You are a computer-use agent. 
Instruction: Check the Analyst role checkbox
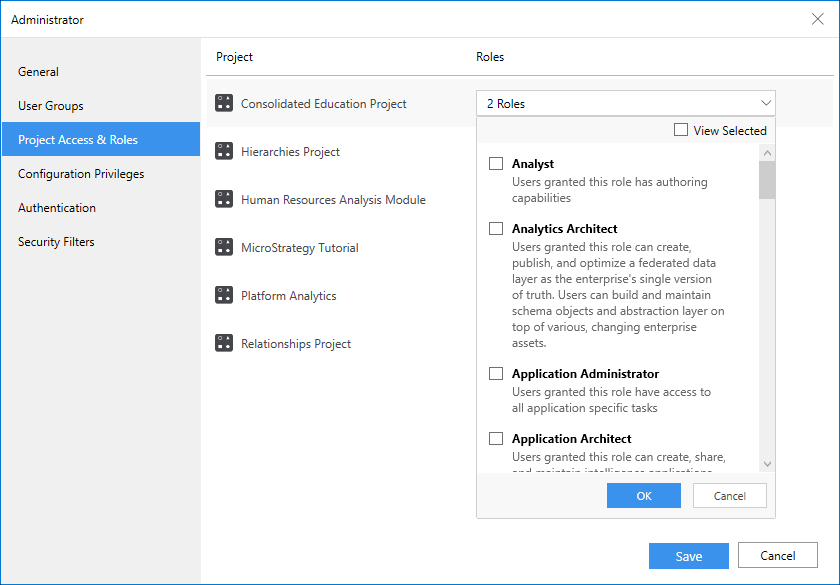pyautogui.click(x=496, y=164)
